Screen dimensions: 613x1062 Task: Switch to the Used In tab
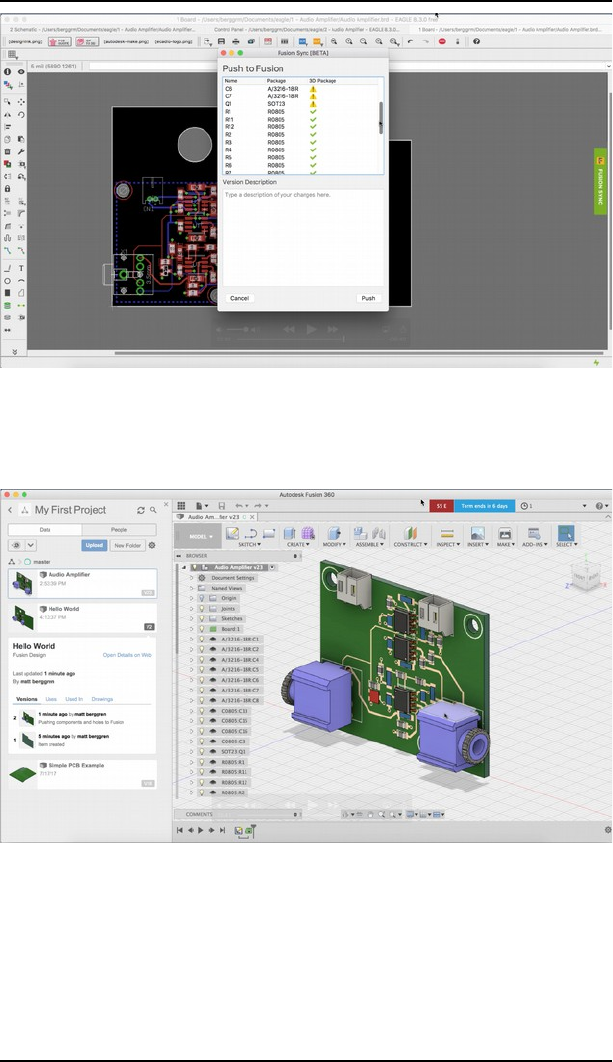coord(74,699)
